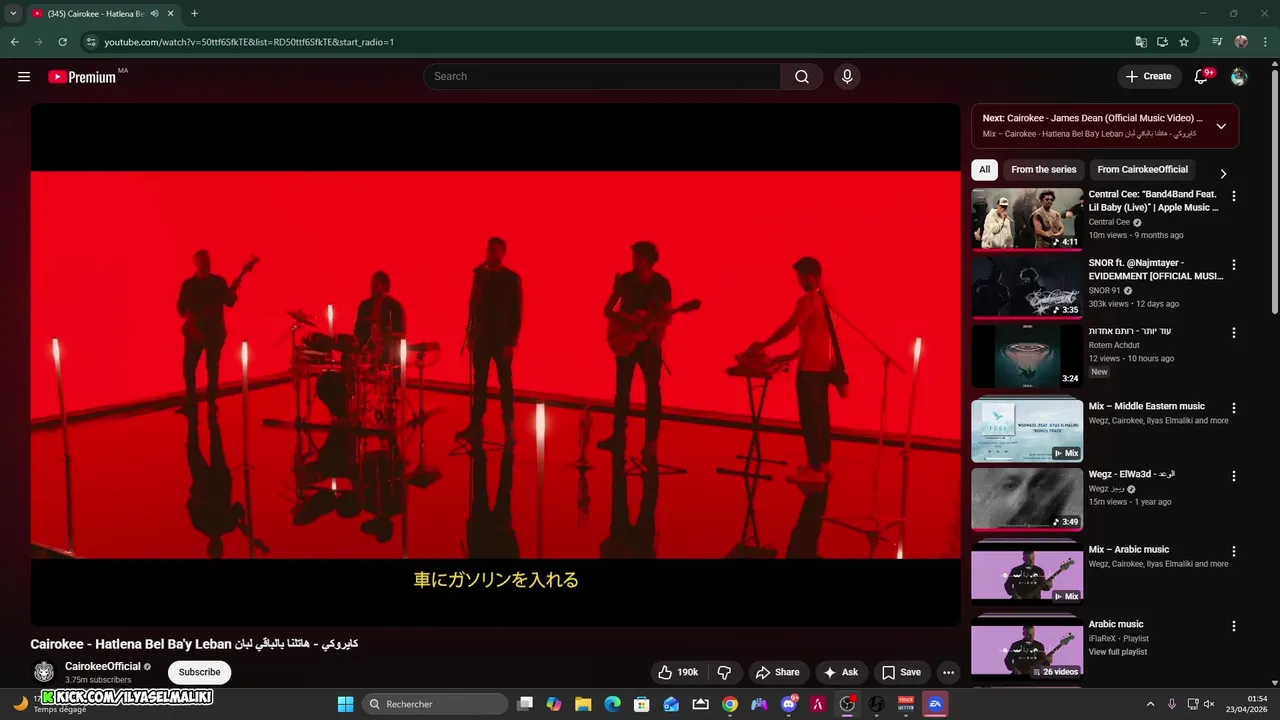Open options for Central Cee video
Image resolution: width=1280 pixels, height=720 pixels.
tap(1233, 197)
